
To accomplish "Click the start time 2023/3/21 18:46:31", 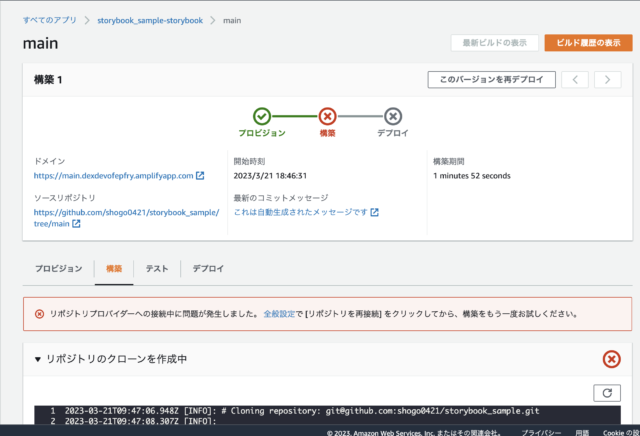I will point(270,176).
